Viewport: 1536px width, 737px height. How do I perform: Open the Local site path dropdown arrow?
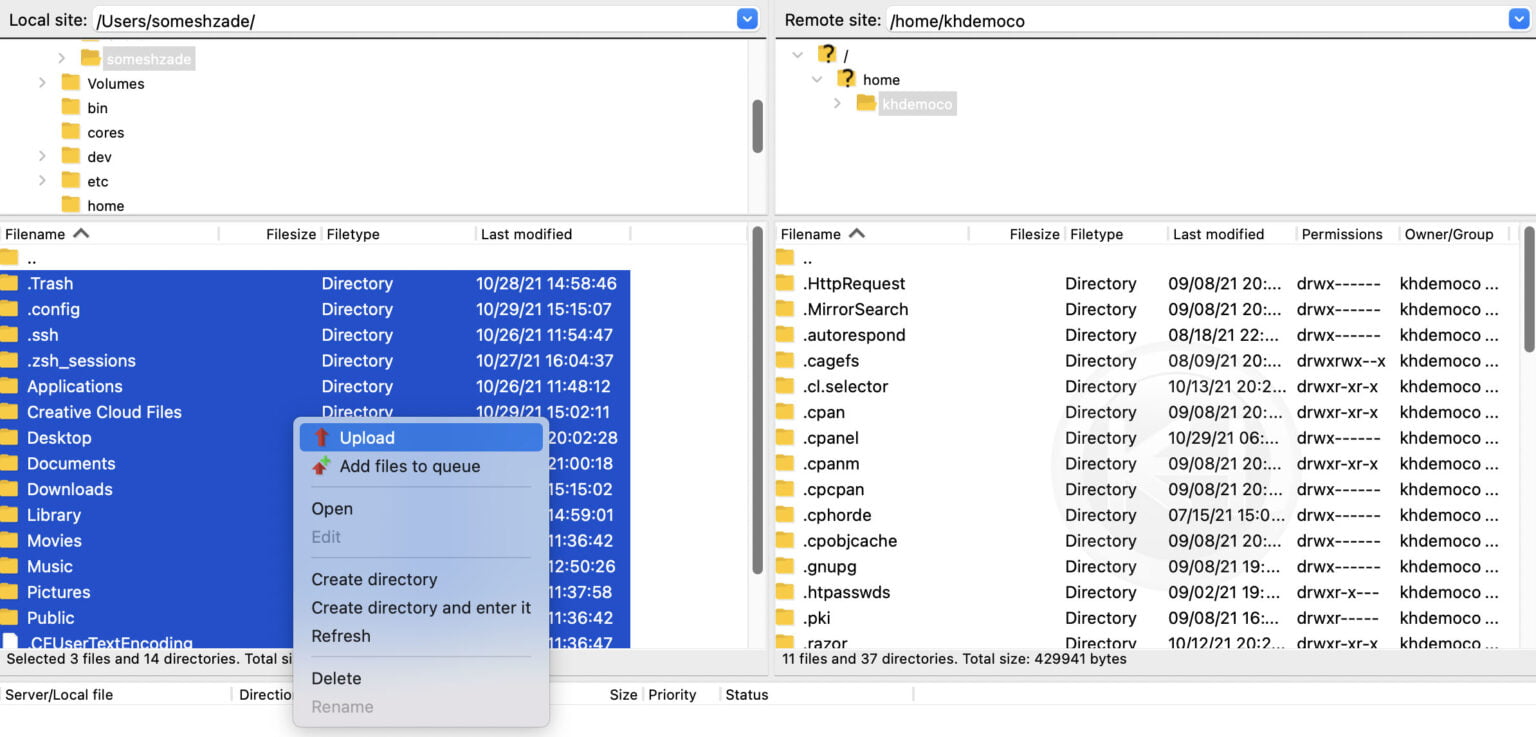coord(747,18)
